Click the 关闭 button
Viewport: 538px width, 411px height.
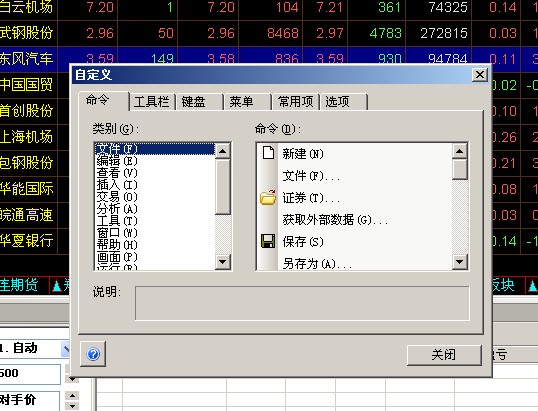click(444, 355)
